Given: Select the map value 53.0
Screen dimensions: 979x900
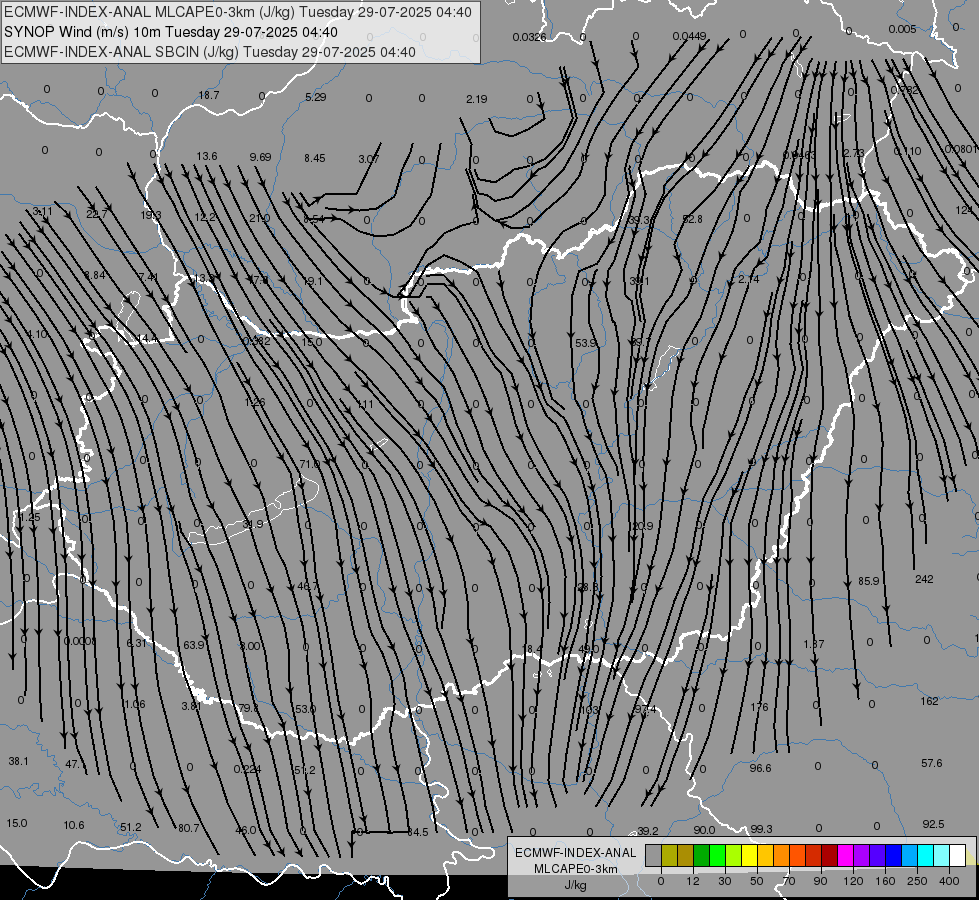Looking at the screenshot, I should [x=305, y=709].
